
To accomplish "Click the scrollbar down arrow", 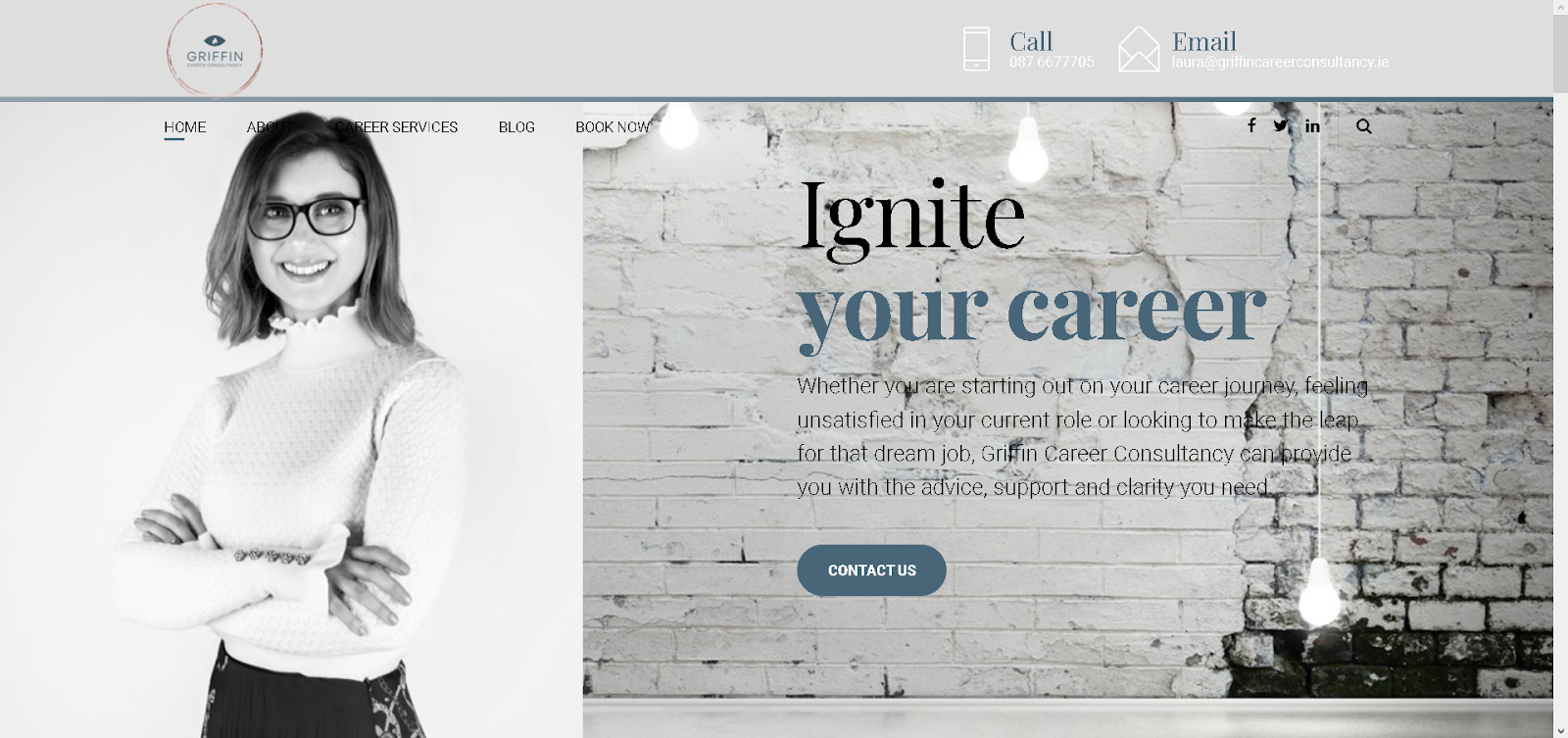I will tap(1560, 730).
